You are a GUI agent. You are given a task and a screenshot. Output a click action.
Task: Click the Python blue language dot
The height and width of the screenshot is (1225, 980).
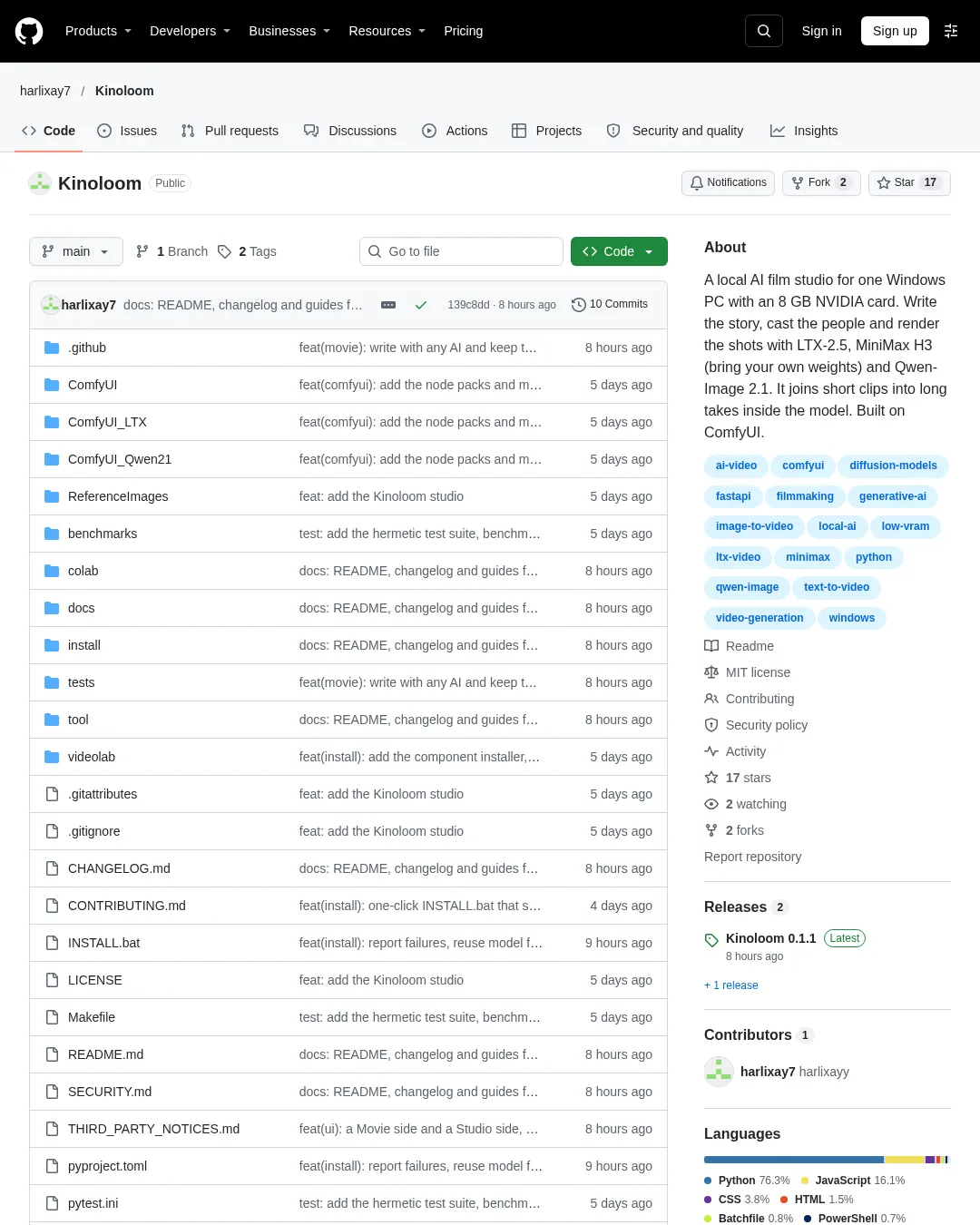pyautogui.click(x=708, y=1181)
